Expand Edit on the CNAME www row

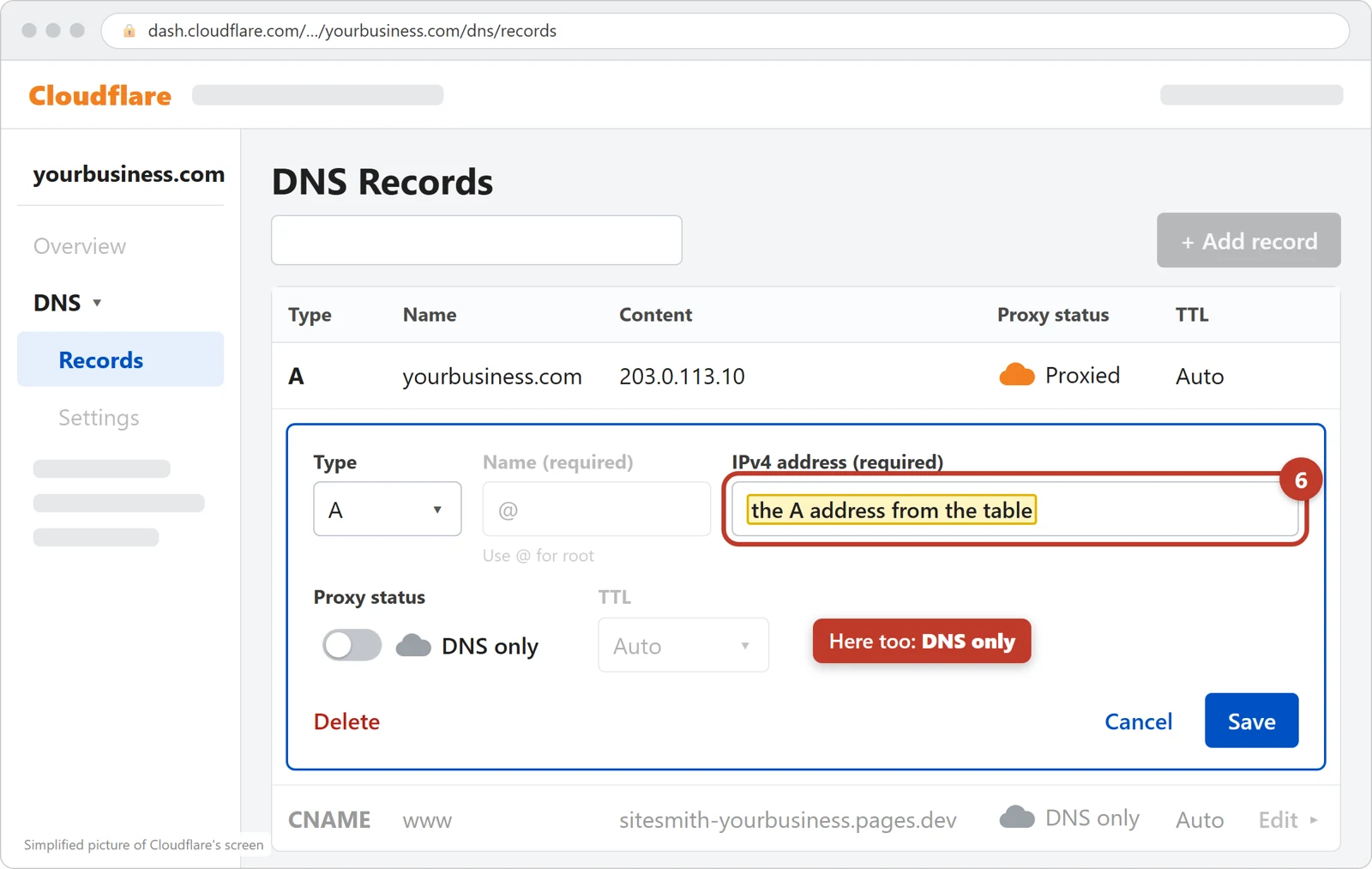(1288, 820)
